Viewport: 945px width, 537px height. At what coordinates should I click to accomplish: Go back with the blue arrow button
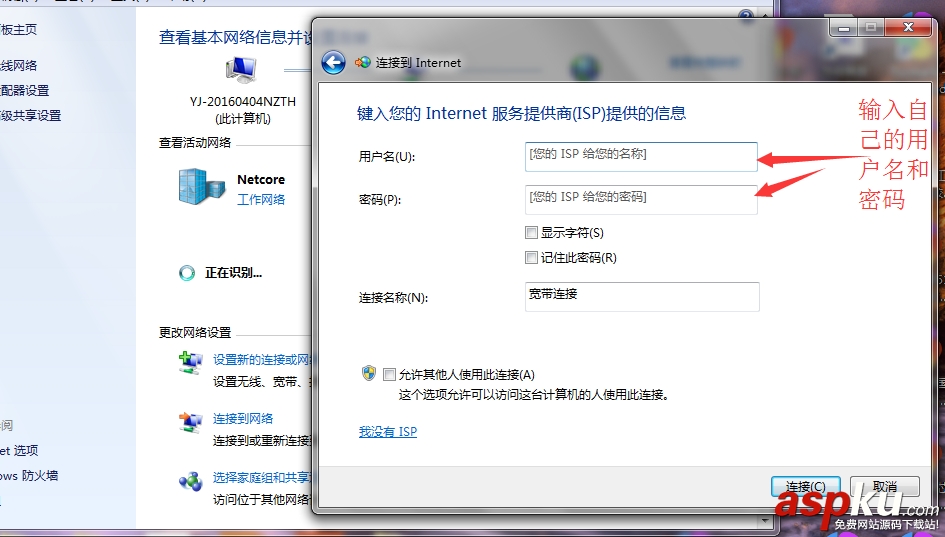coord(333,63)
